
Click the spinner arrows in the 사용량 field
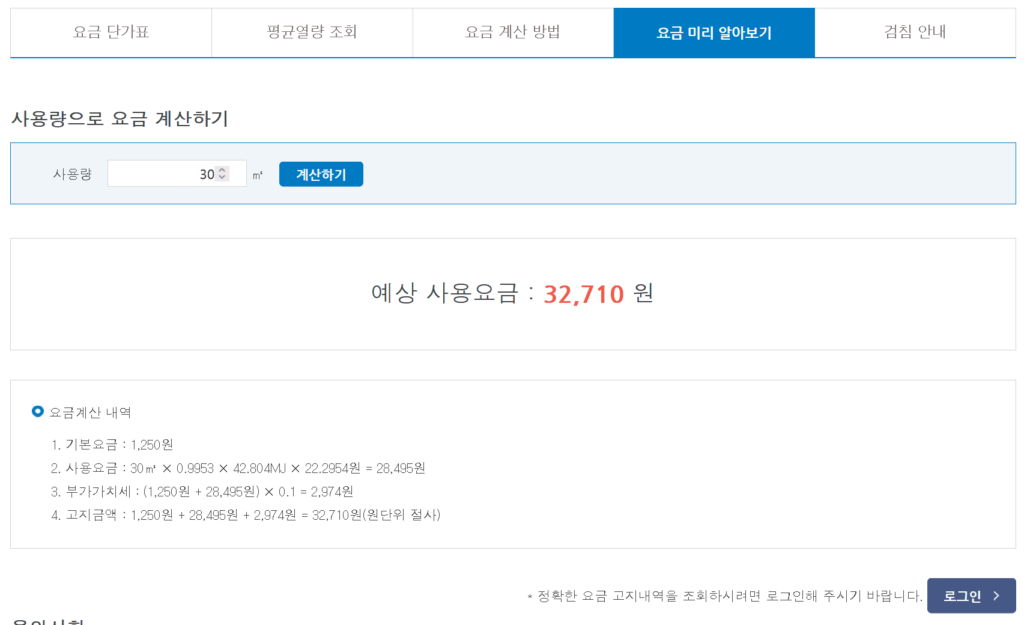click(222, 174)
